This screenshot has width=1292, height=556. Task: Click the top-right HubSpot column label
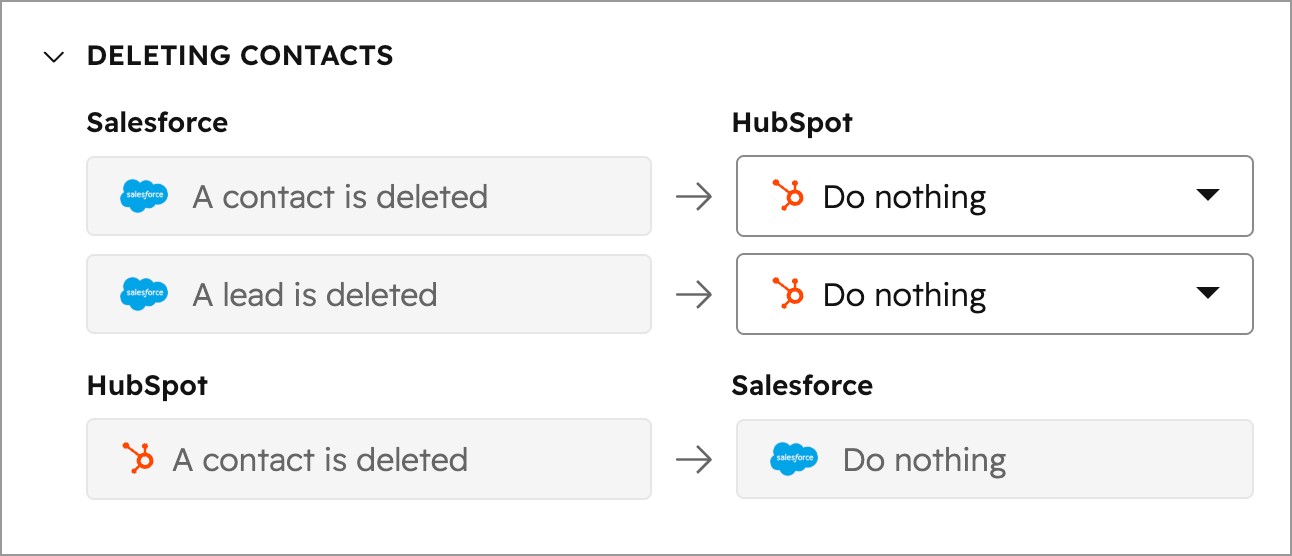(792, 123)
